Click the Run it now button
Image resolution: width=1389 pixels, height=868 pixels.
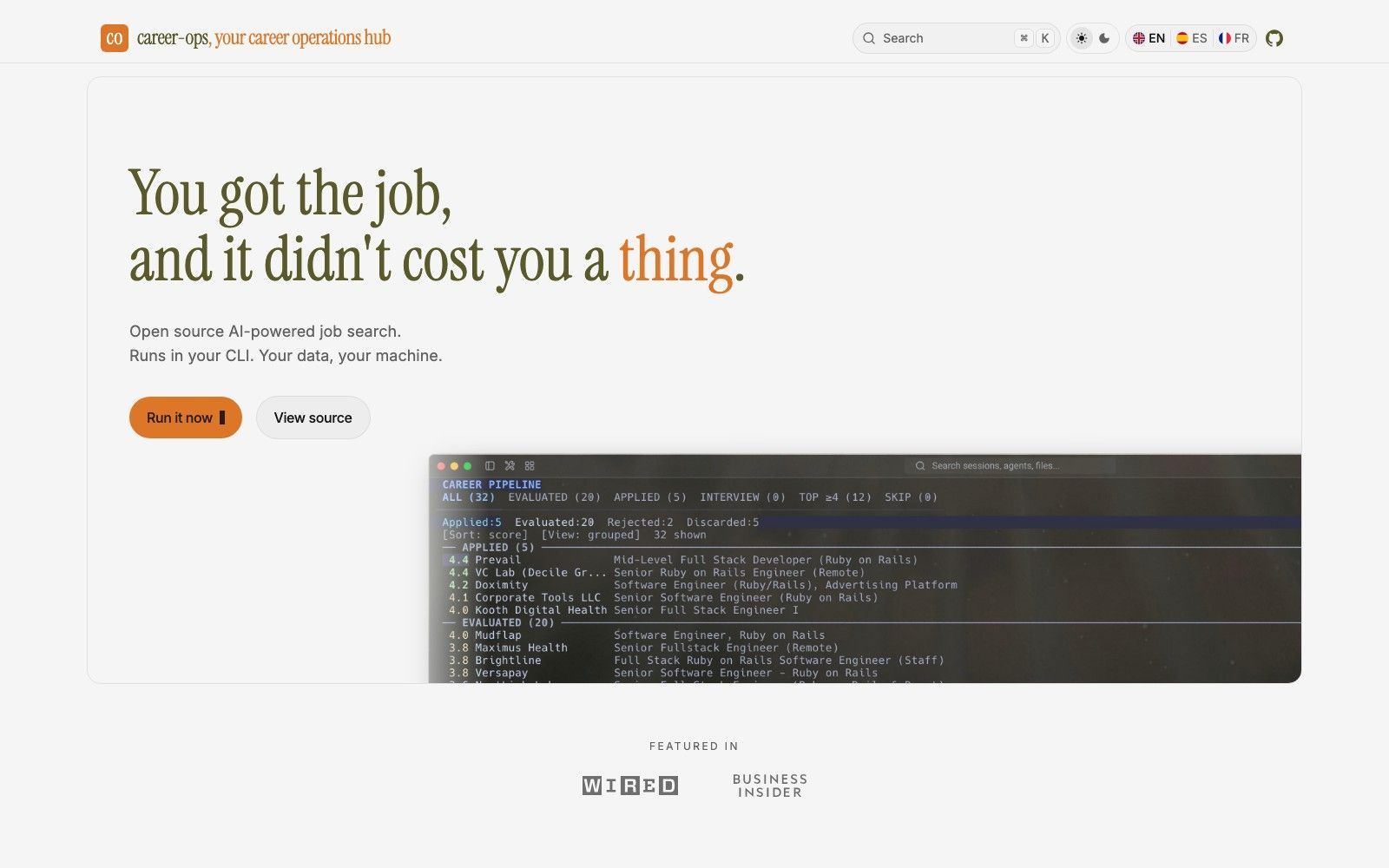(x=186, y=418)
